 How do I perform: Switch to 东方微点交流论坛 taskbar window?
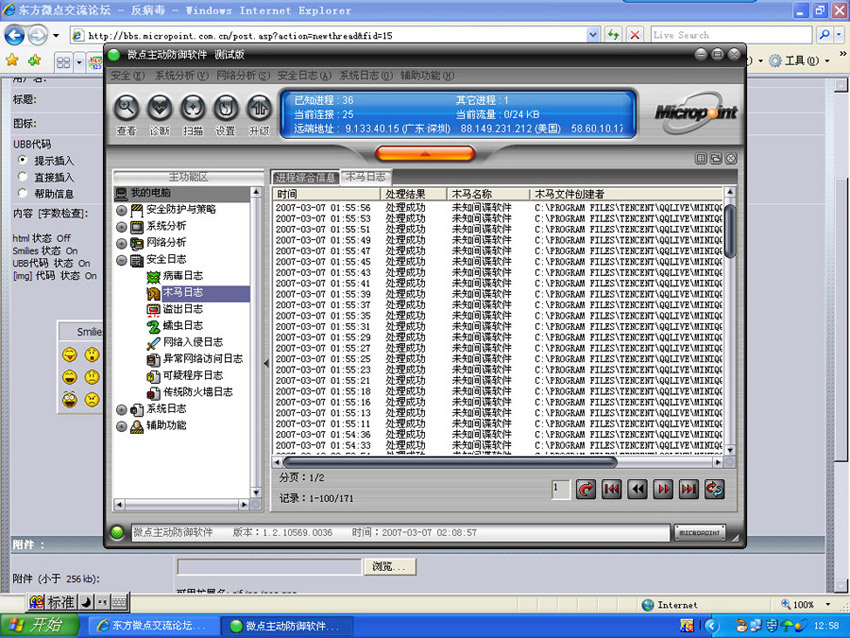[152, 626]
